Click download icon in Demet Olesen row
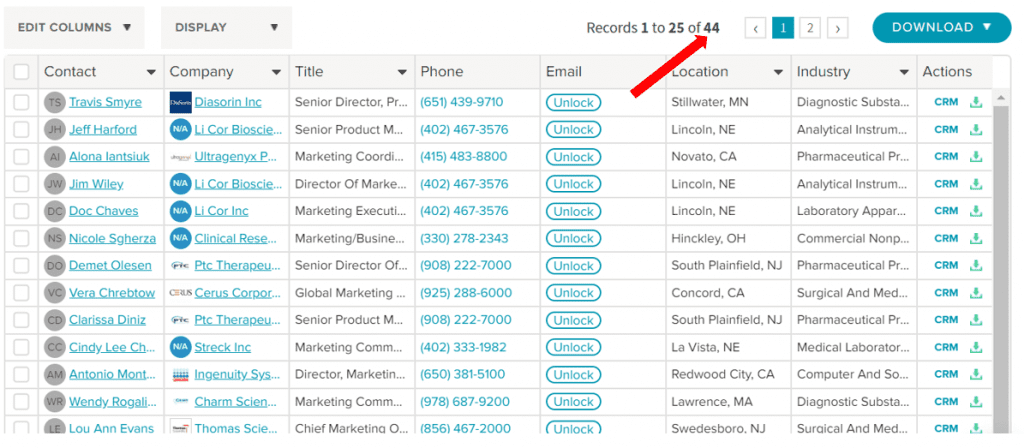This screenshot has height=448, width=1024. point(976,265)
